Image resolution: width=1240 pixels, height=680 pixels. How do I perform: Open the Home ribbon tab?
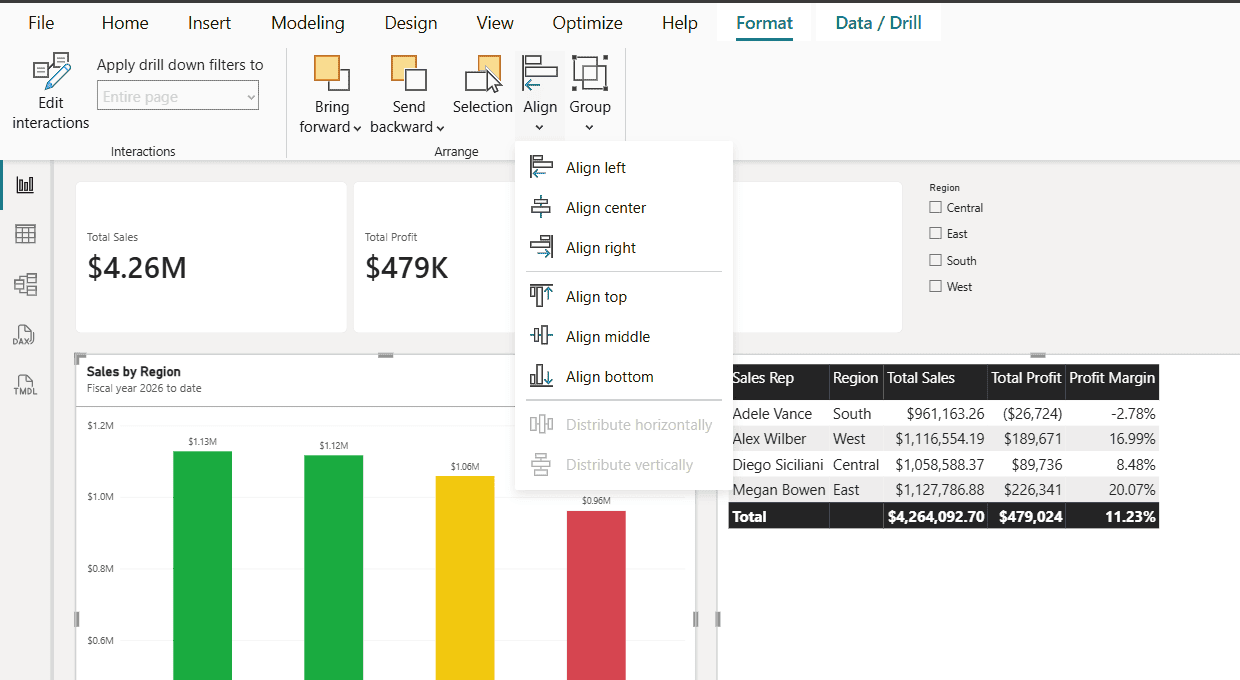pos(125,22)
